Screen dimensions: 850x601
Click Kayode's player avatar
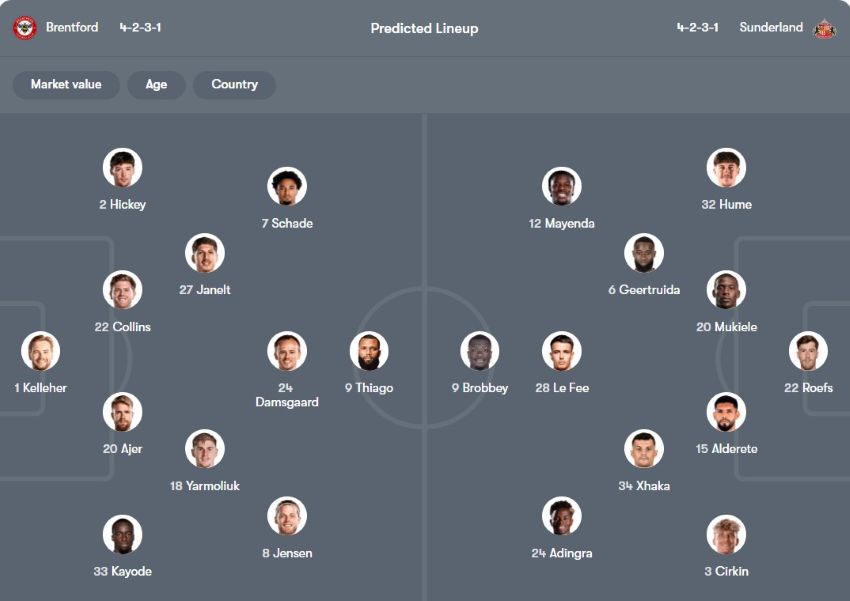(x=122, y=535)
